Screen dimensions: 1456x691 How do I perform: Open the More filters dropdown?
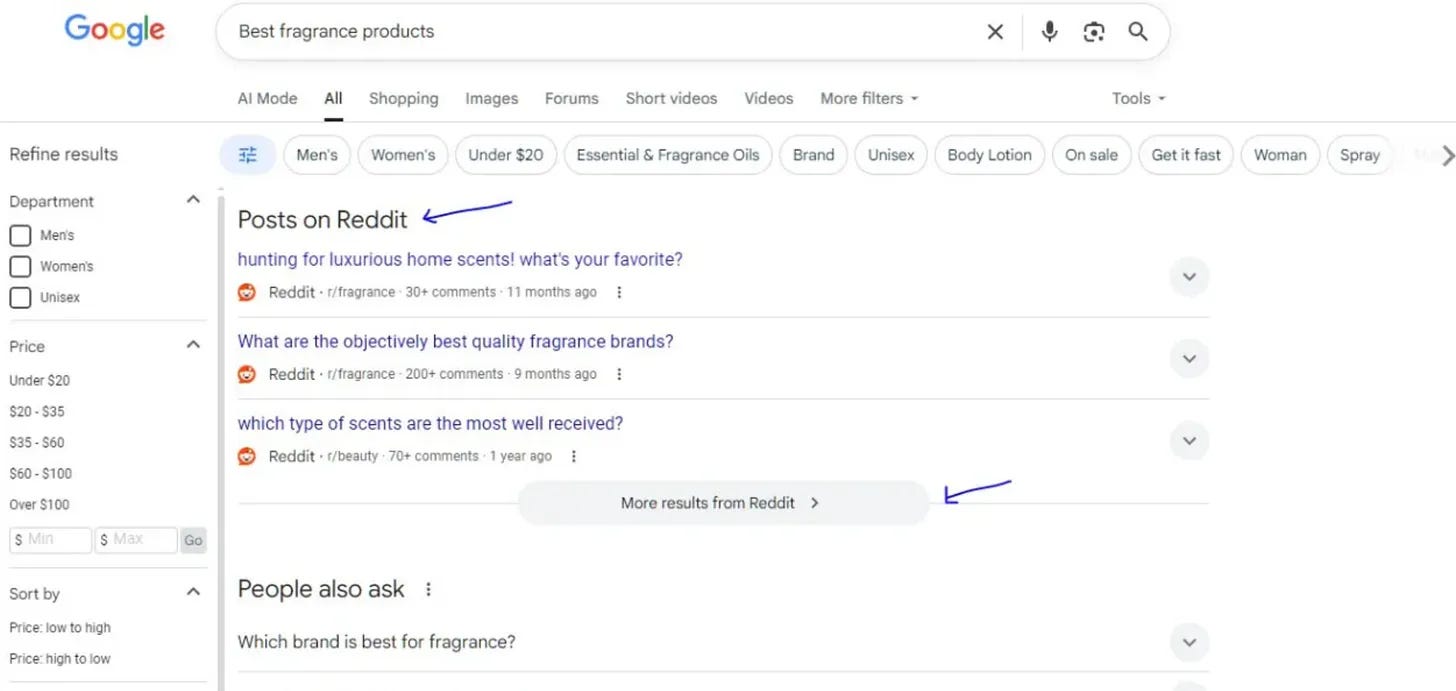[869, 98]
